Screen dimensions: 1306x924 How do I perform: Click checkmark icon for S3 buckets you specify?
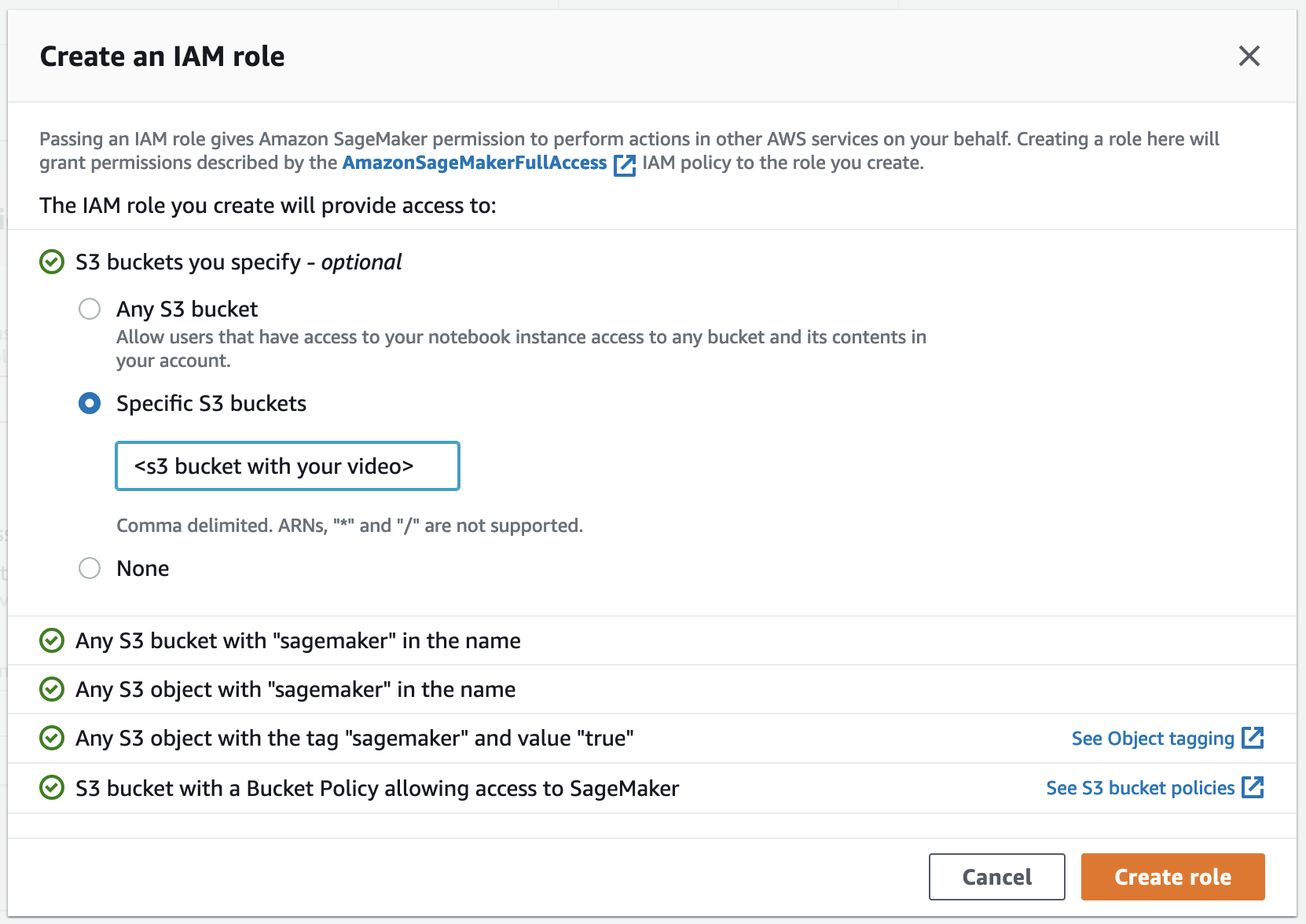coord(52,262)
